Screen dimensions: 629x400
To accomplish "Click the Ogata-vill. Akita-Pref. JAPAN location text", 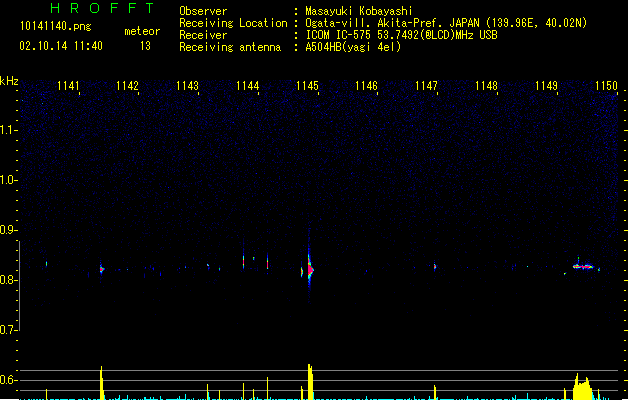I will (446, 23).
